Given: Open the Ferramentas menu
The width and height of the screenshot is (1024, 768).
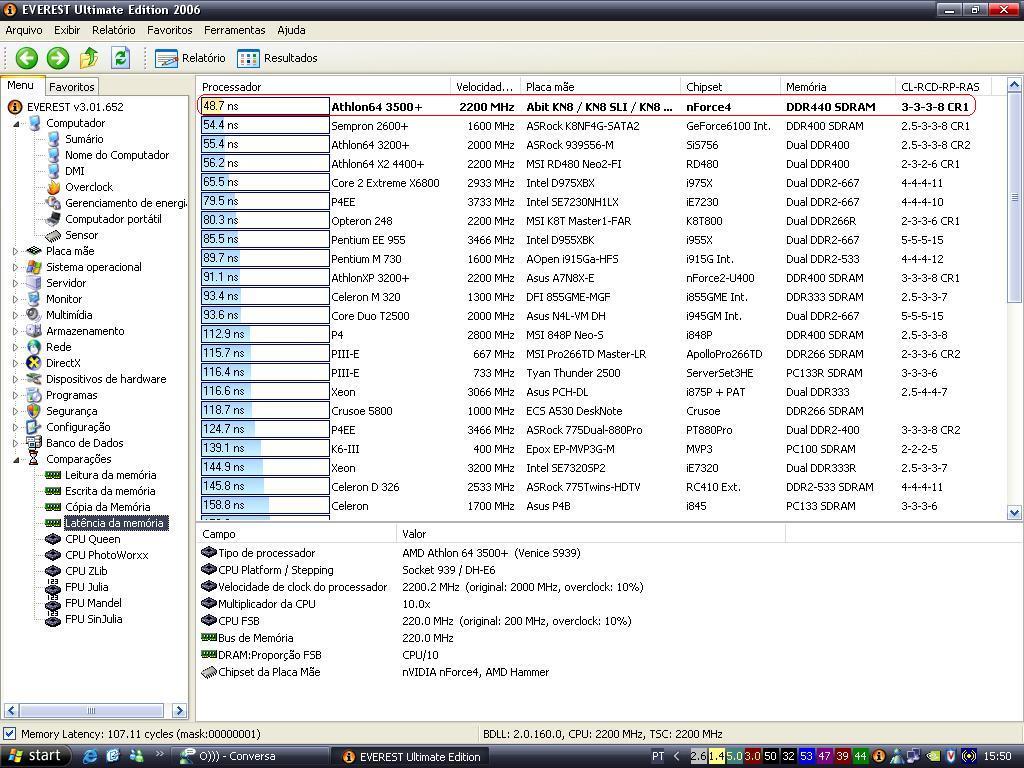Looking at the screenshot, I should point(234,30).
